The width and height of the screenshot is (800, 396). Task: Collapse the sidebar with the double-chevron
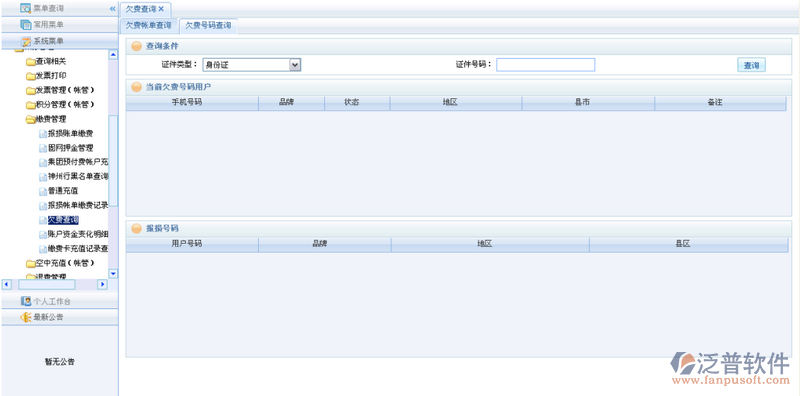tap(113, 9)
